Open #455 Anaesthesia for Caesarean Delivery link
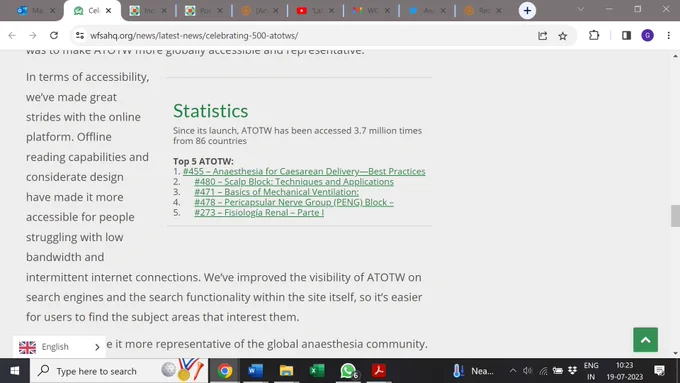 (304, 171)
